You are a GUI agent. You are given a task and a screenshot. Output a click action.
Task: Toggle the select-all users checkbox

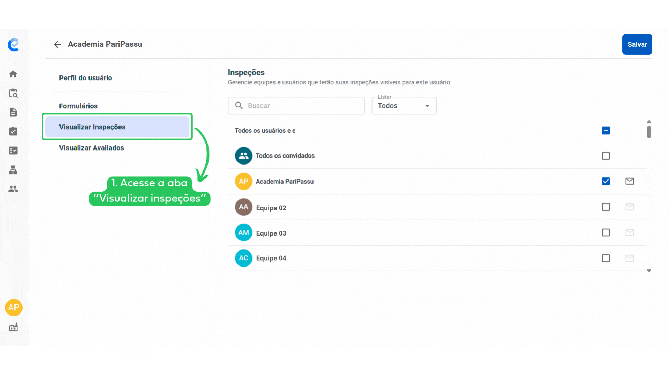(x=606, y=130)
